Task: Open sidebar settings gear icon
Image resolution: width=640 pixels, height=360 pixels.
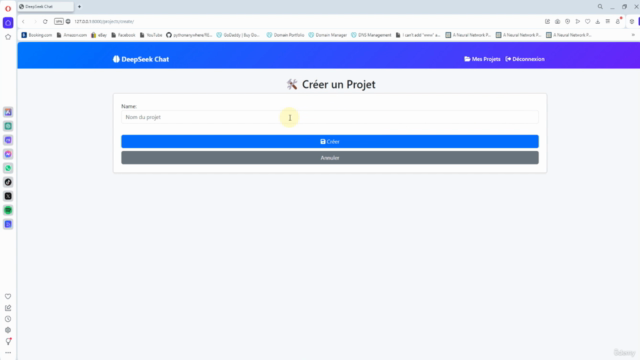Action: tap(8, 330)
